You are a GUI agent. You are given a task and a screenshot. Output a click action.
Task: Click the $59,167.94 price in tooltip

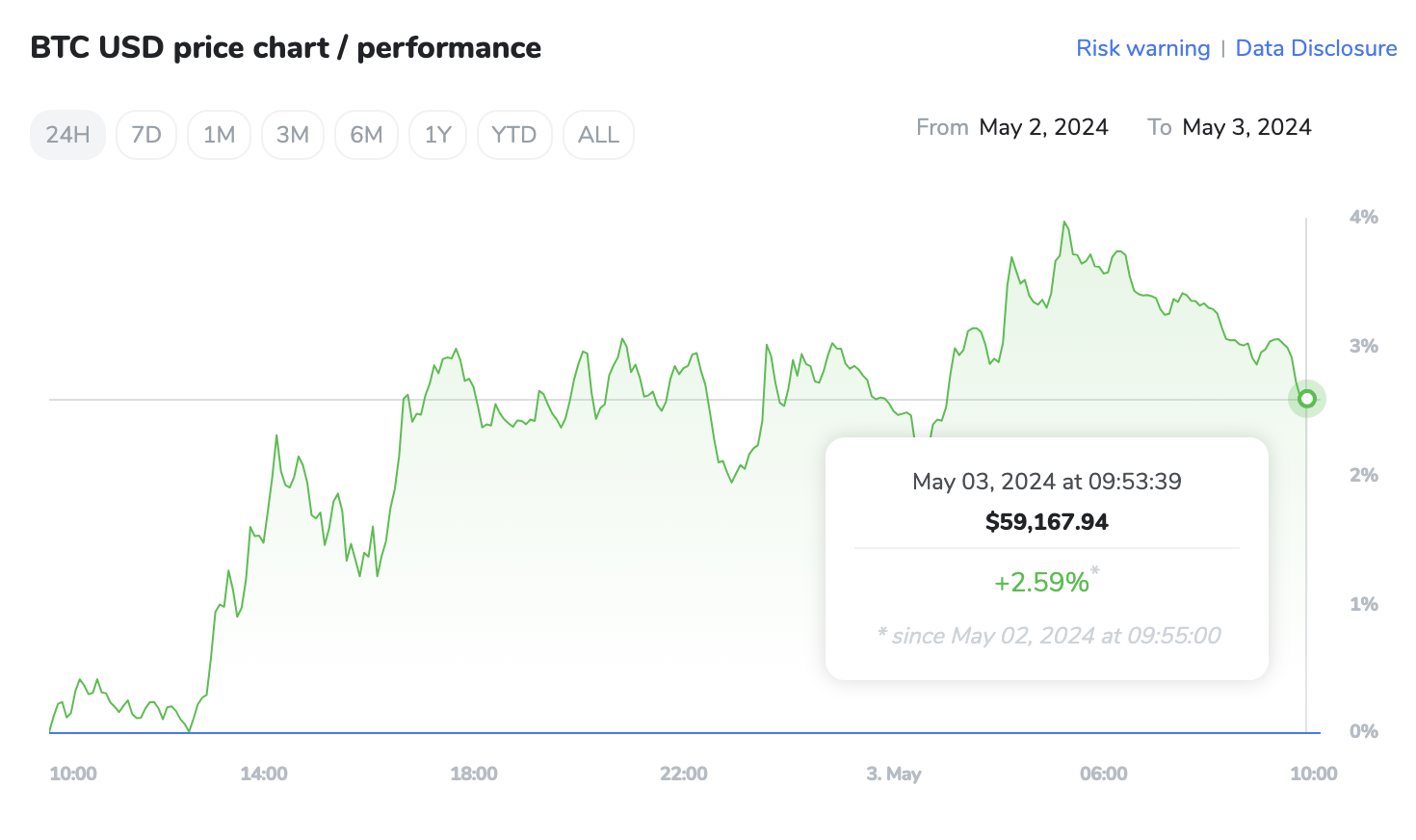1046,521
